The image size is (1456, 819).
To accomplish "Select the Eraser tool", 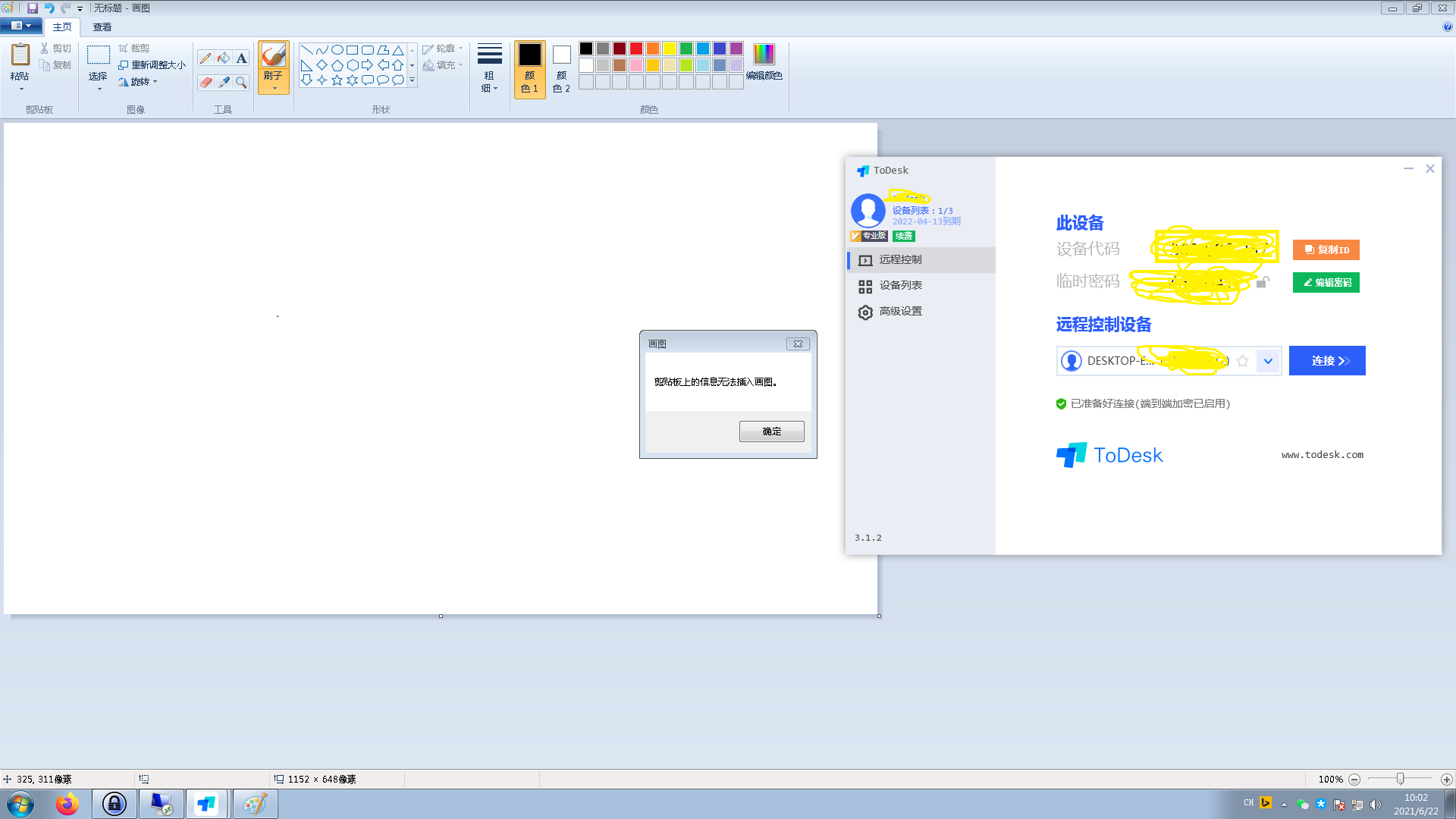I will pos(206,82).
